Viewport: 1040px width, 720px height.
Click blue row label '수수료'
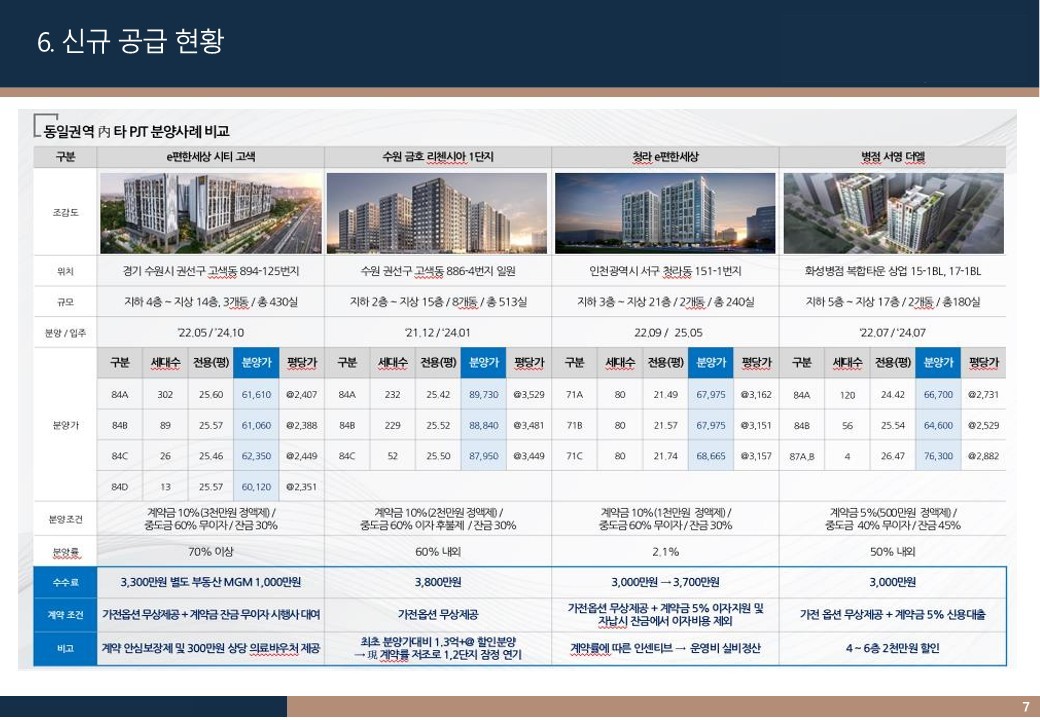pyautogui.click(x=65, y=582)
